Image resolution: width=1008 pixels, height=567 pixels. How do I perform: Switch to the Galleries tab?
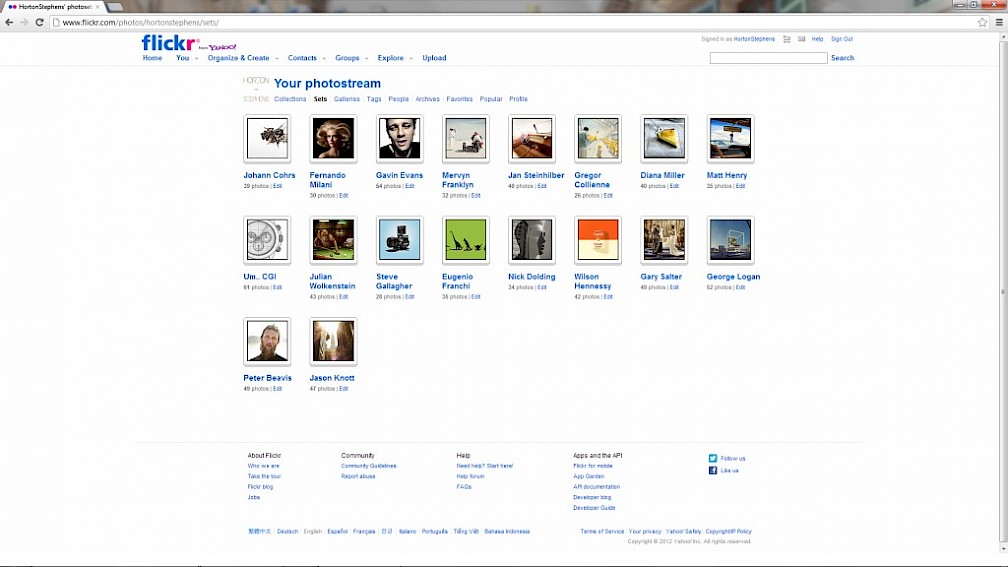pos(346,99)
